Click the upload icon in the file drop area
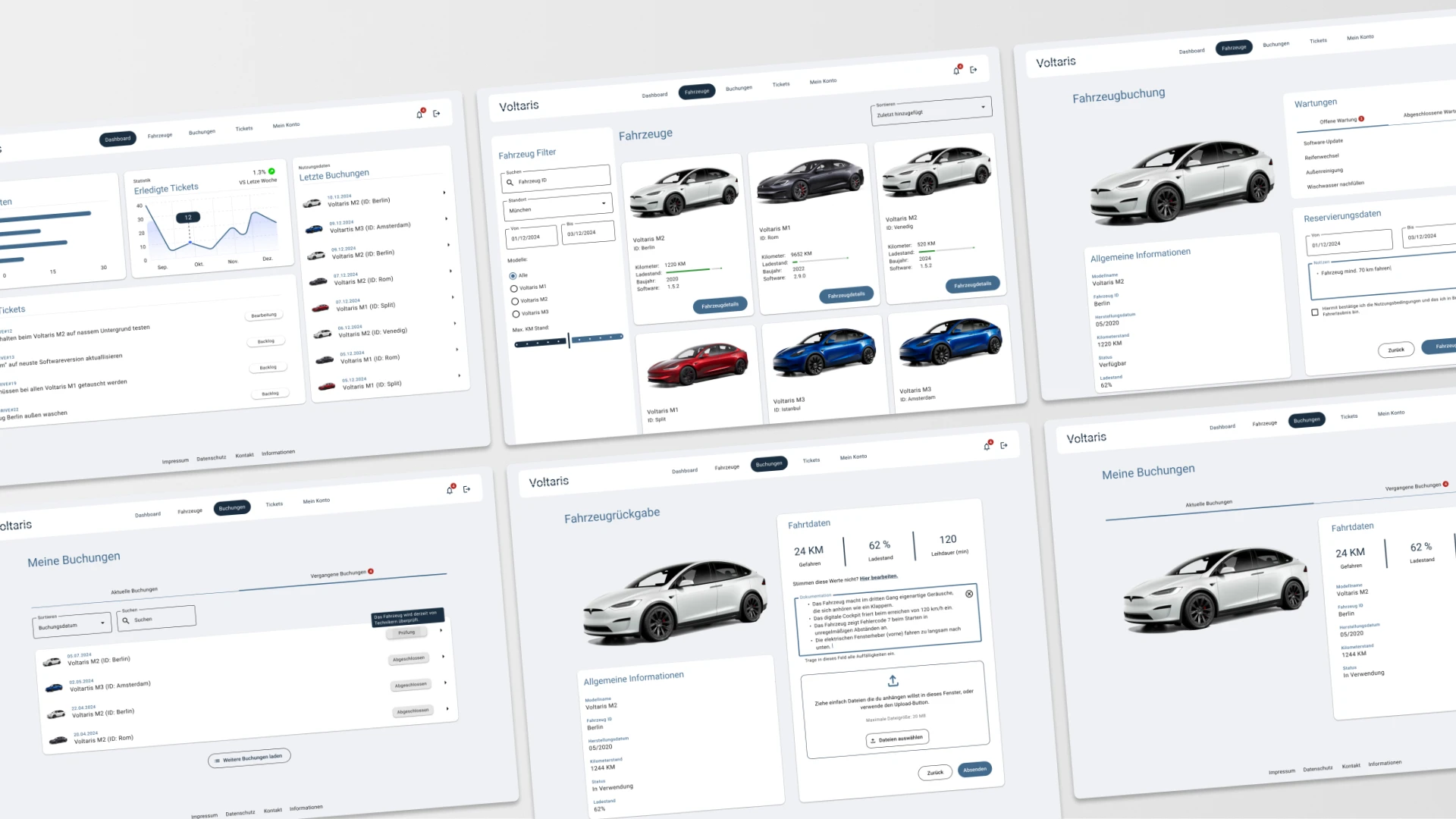1456x819 pixels. (893, 681)
